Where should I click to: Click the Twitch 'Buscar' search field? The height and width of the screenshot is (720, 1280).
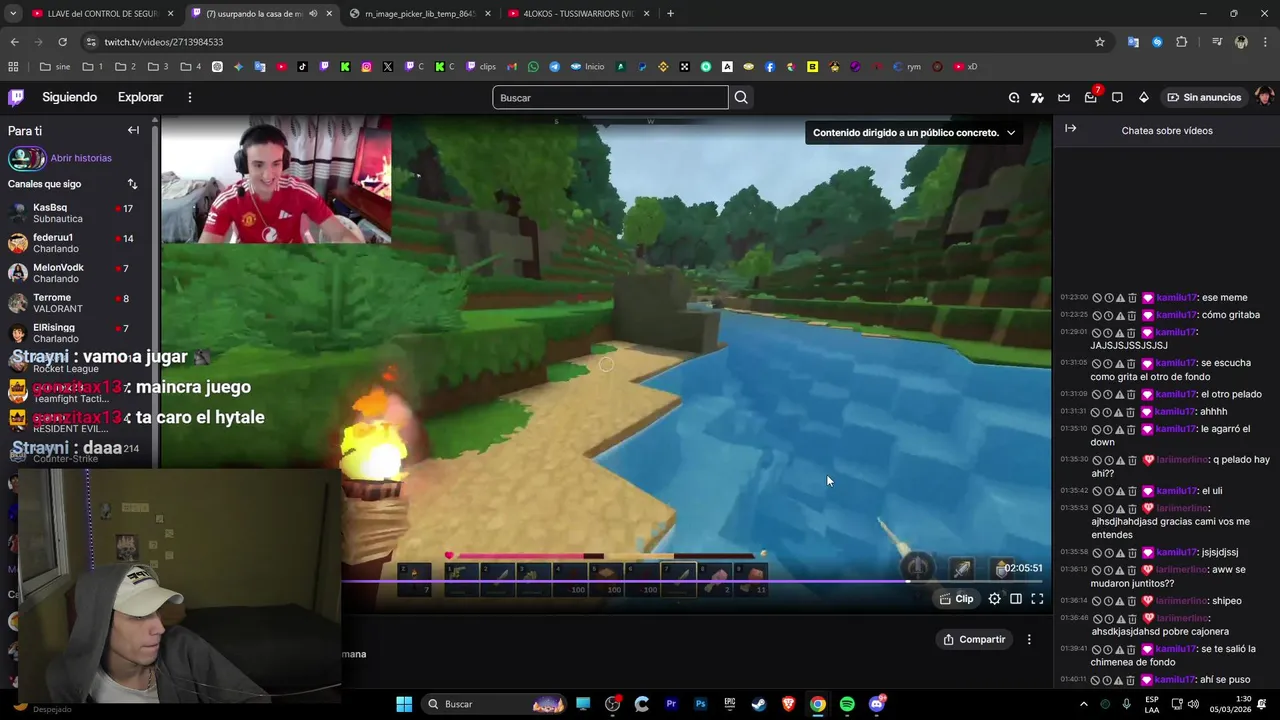[x=610, y=97]
